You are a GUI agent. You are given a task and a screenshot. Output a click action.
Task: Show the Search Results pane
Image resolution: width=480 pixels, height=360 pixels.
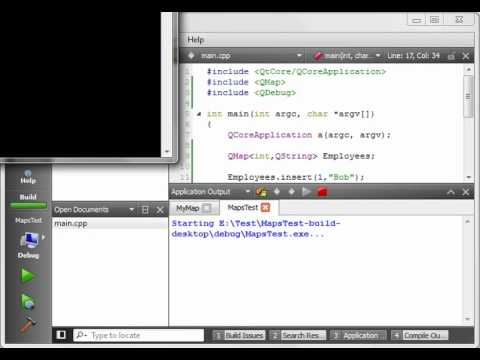point(298,335)
